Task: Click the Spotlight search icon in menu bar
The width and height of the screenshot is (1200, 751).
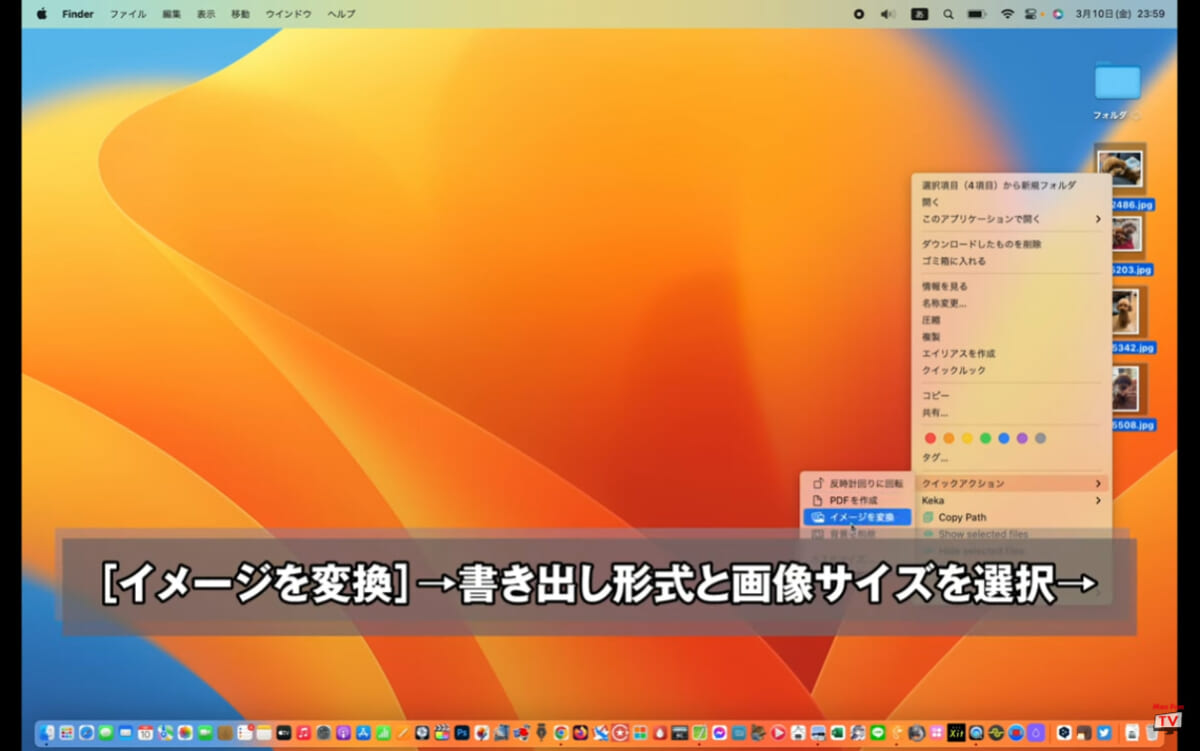Action: click(x=948, y=14)
